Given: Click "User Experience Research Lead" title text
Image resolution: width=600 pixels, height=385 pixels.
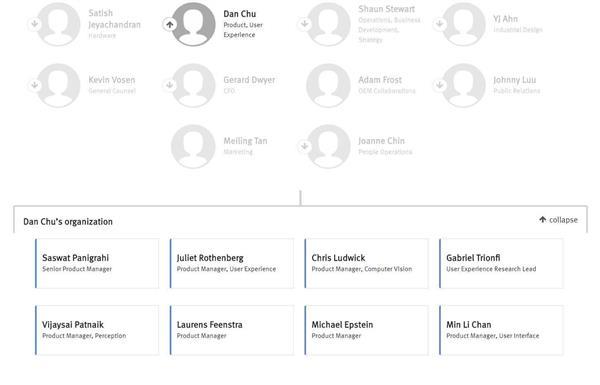Looking at the screenshot, I should tap(491, 269).
